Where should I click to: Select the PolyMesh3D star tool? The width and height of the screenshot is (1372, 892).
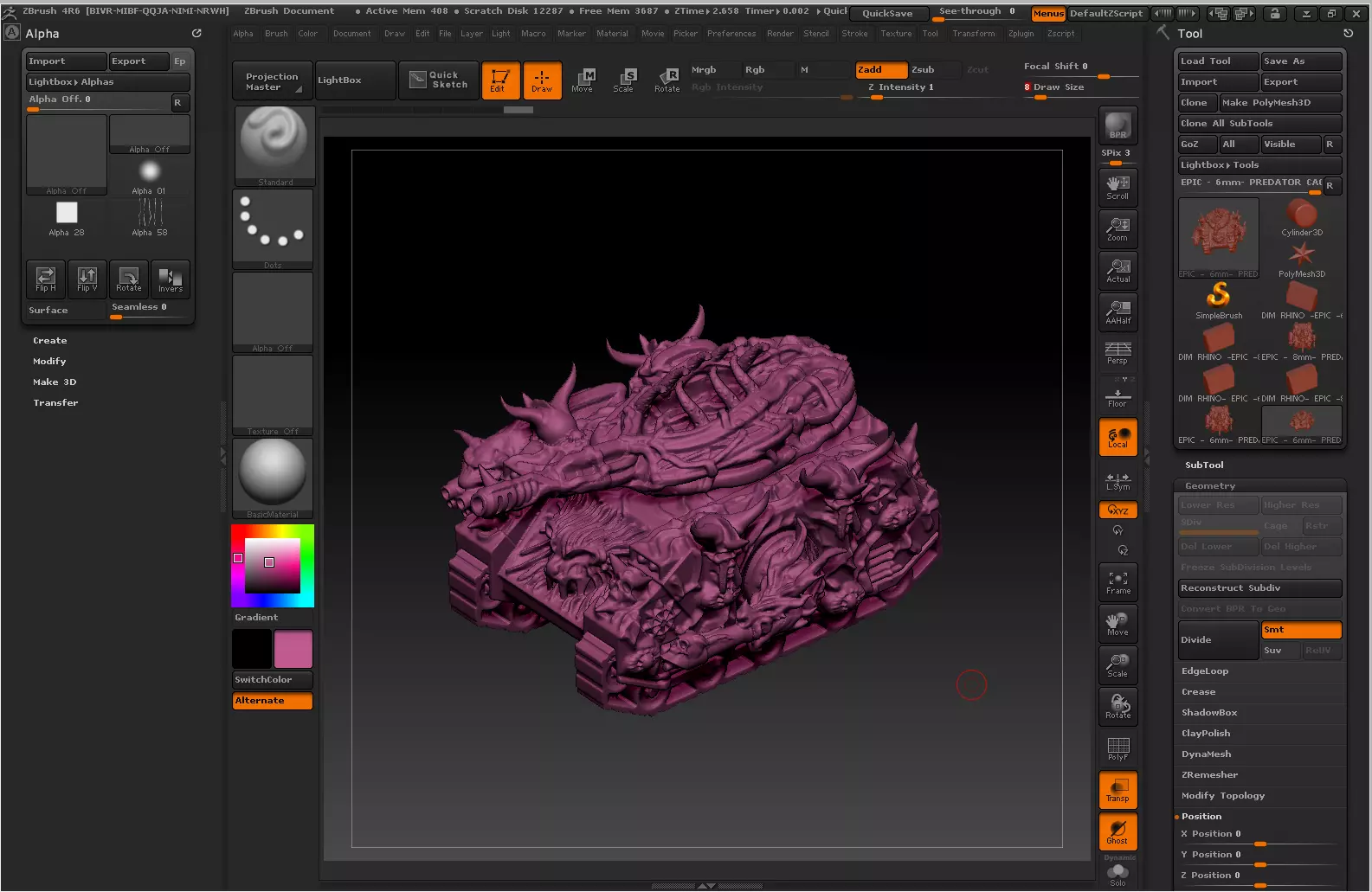pos(1302,258)
